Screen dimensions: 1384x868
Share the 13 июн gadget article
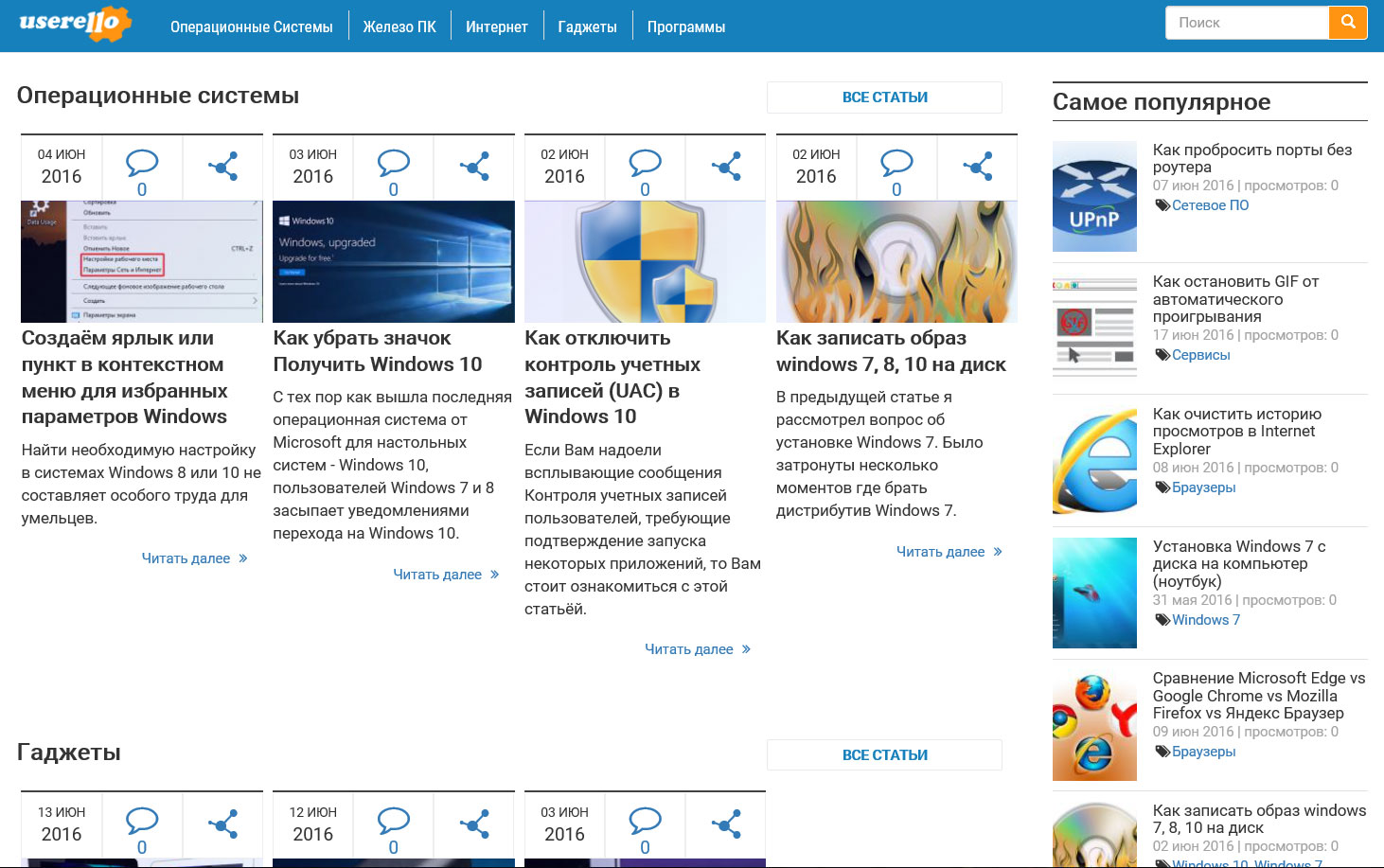coord(222,824)
